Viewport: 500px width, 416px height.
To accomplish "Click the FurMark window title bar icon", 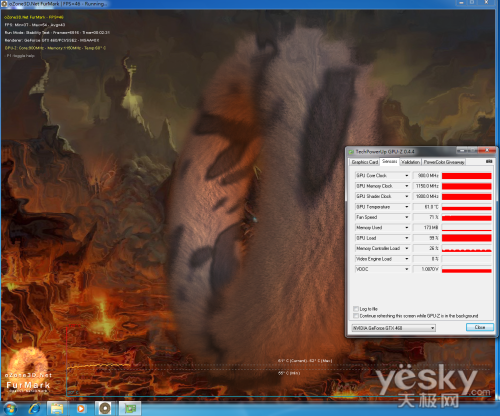I will pyautogui.click(x=4, y=4).
